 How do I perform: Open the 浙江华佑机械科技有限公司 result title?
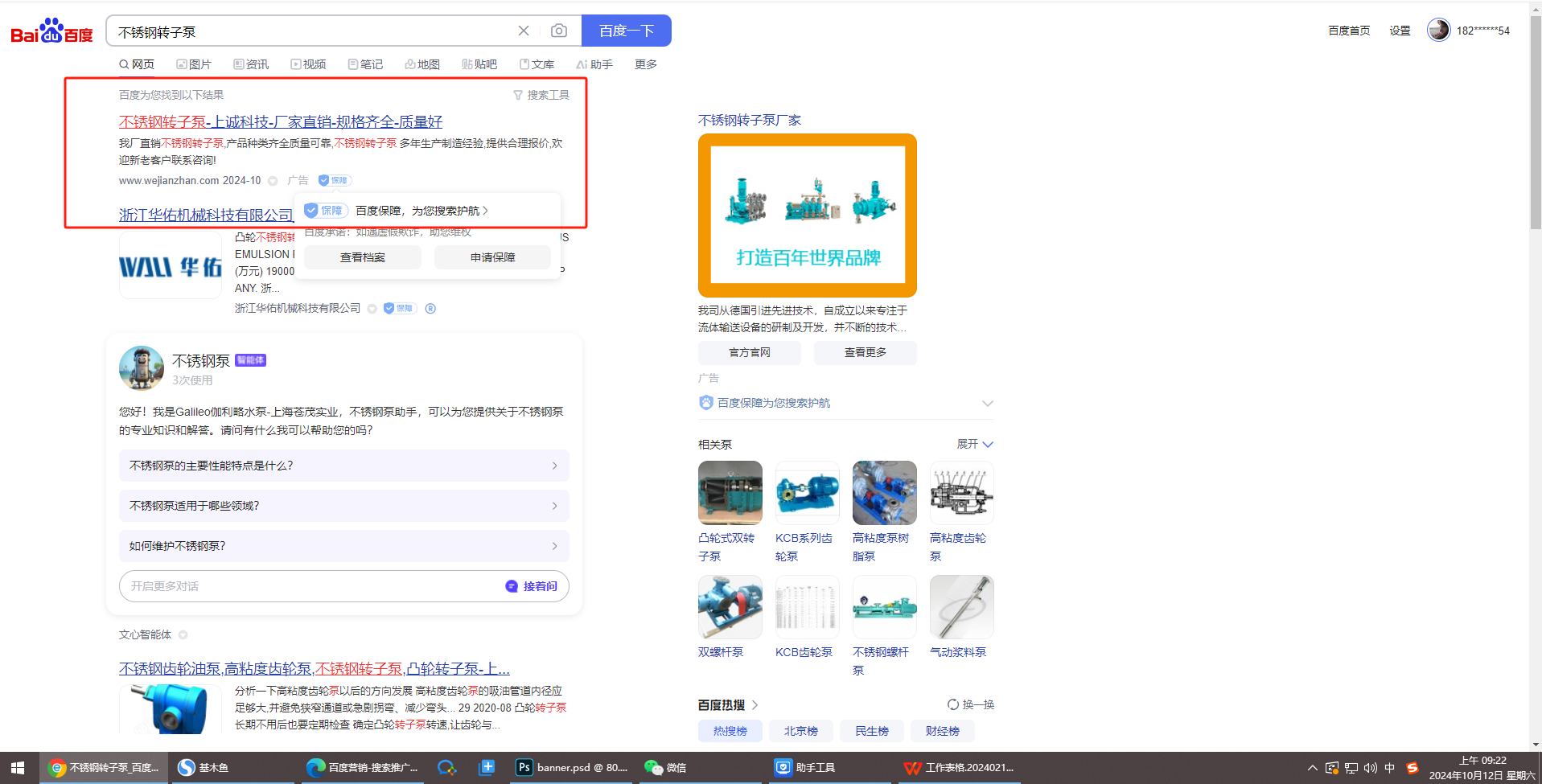point(206,215)
